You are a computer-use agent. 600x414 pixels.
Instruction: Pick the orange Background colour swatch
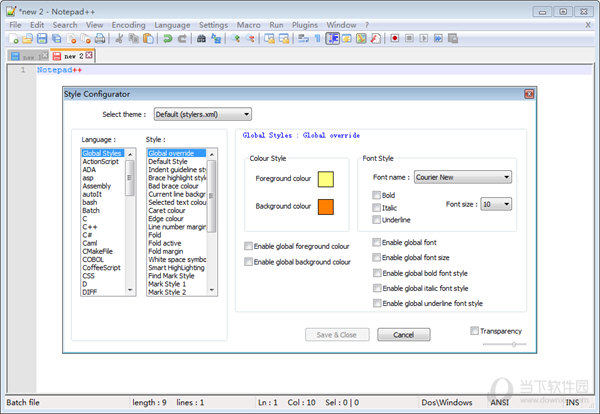(326, 207)
